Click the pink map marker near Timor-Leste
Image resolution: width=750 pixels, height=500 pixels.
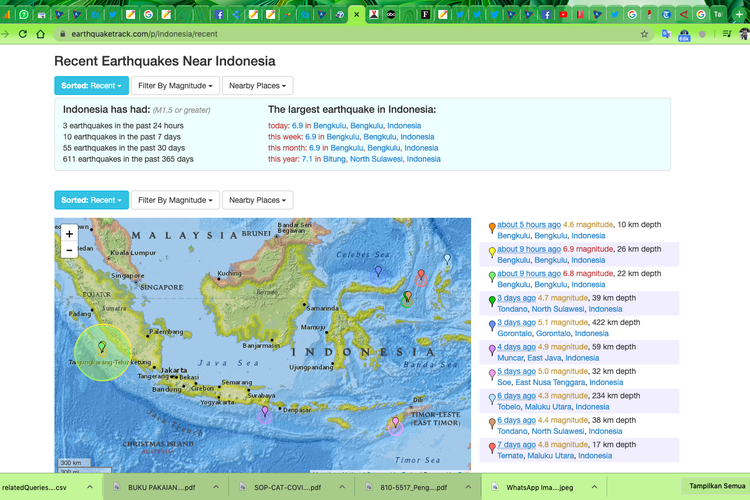point(395,423)
